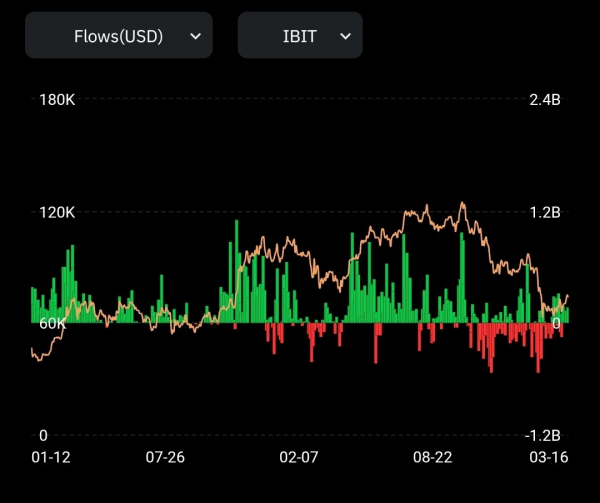Click the 01-12 date on the x-axis

(50, 458)
